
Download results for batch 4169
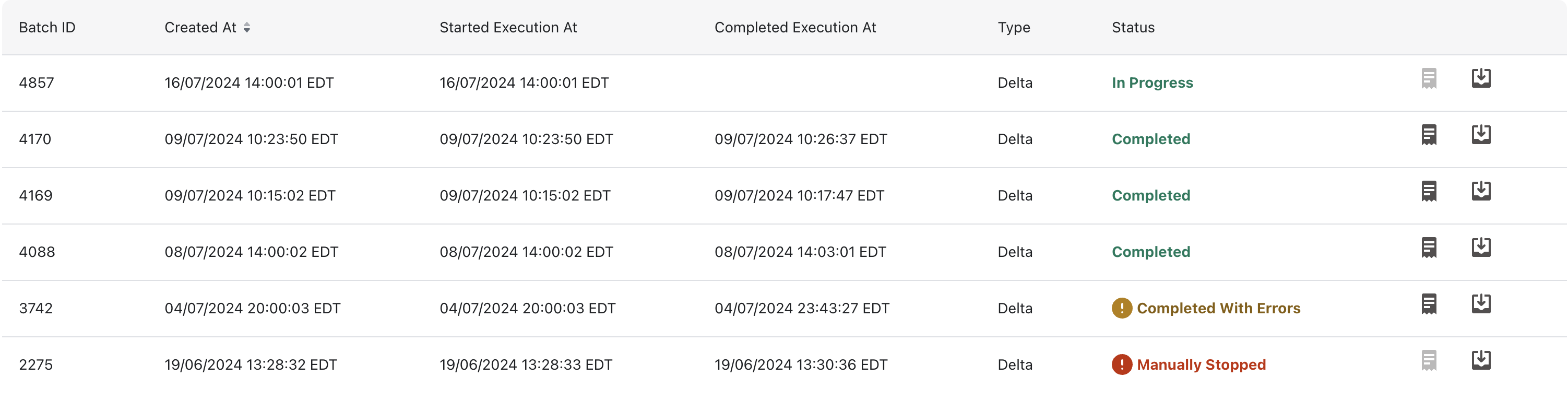tap(1480, 191)
